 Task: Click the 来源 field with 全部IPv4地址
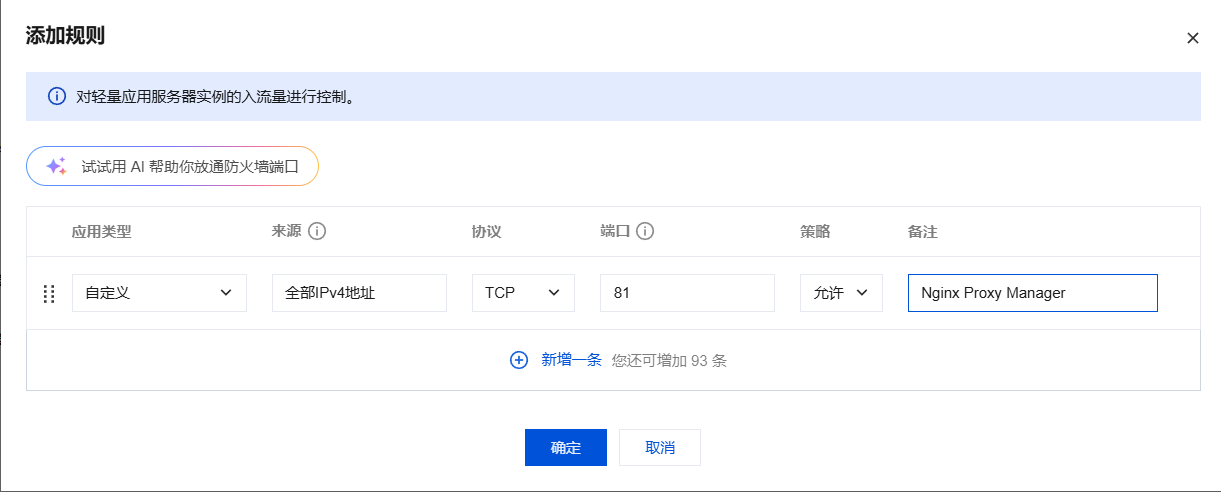point(359,293)
